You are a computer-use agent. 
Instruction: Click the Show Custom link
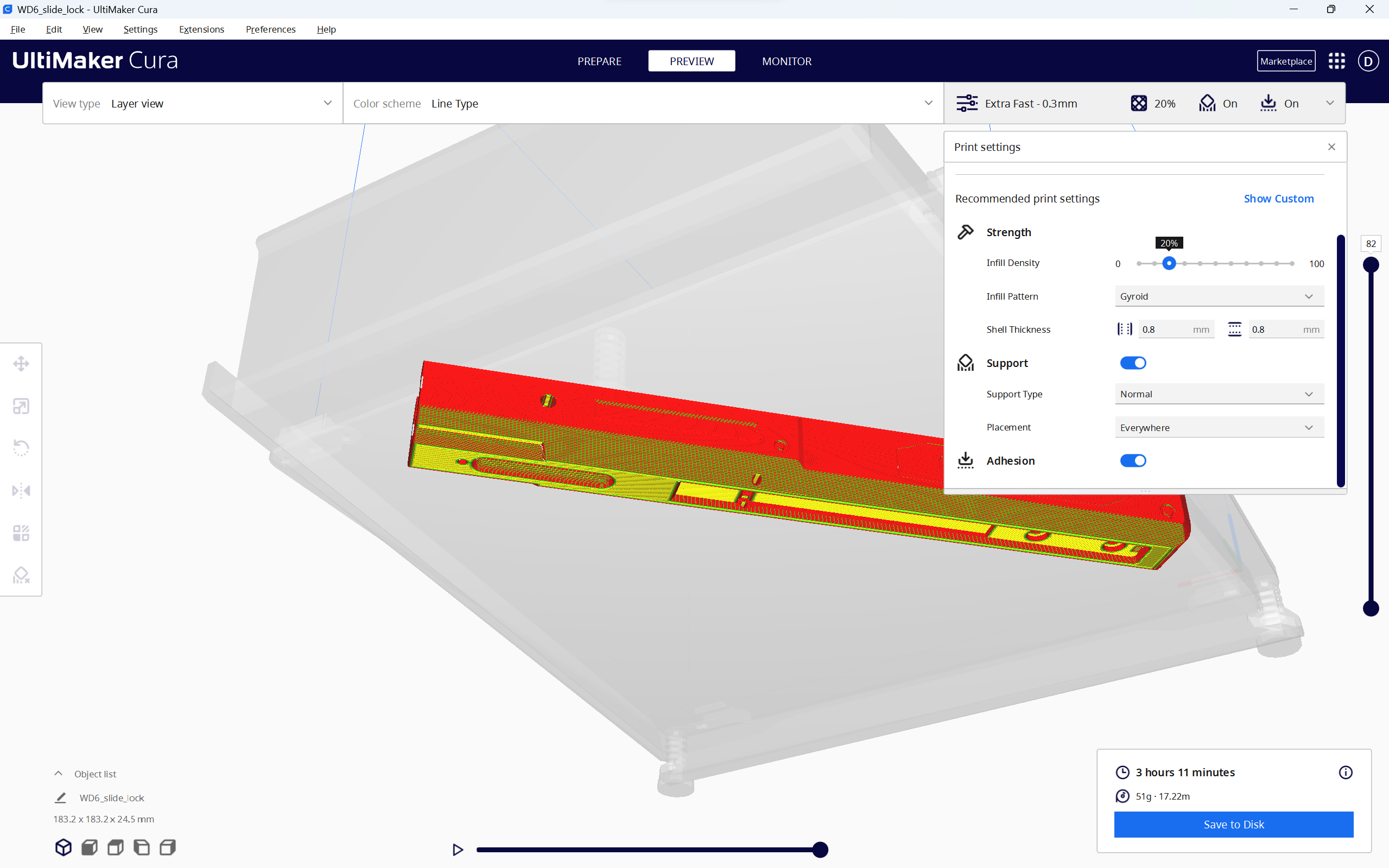coord(1278,199)
